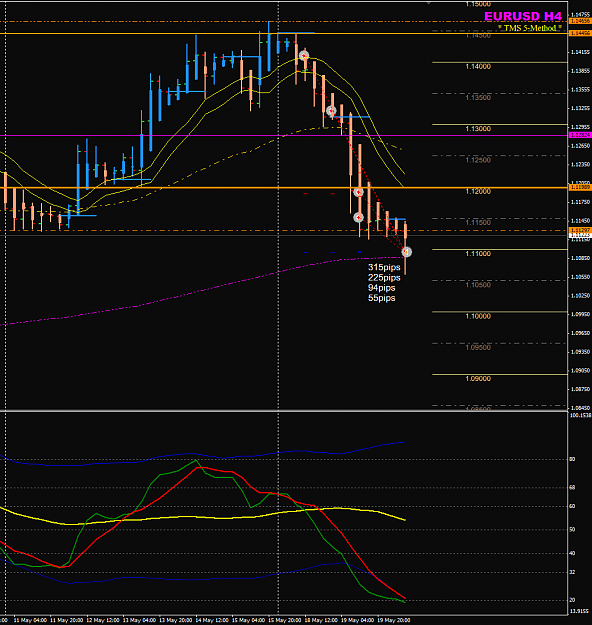
Task: Click the 13 May 04:00 time label
Action: [139, 621]
